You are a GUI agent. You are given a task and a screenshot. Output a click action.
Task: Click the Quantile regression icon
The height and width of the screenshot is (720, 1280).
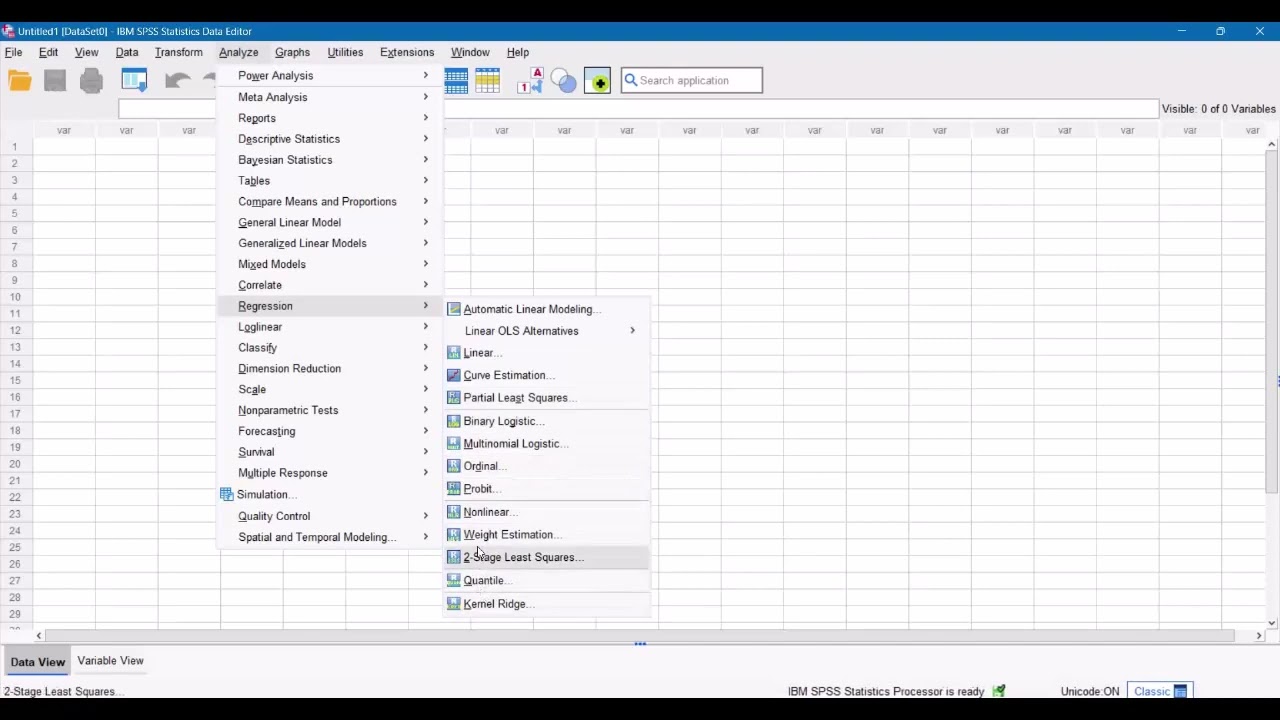pyautogui.click(x=454, y=580)
